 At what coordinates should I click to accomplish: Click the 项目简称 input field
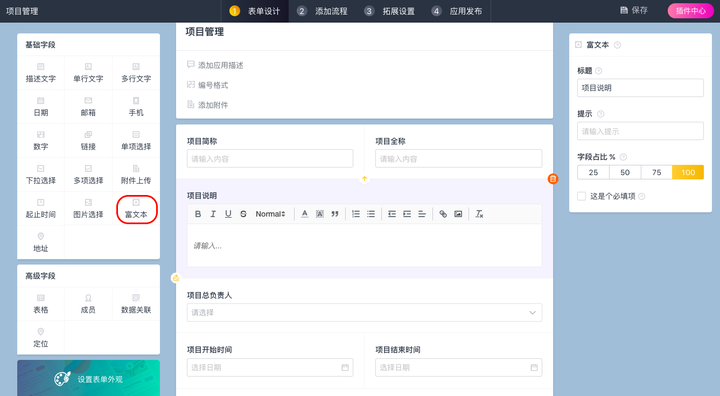pos(270,158)
